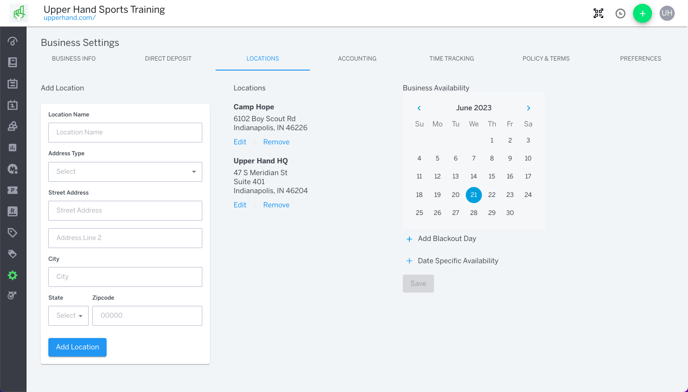The width and height of the screenshot is (688, 392).
Task: Click the 'Upper Hand HQ' location name
Action: [261, 161]
